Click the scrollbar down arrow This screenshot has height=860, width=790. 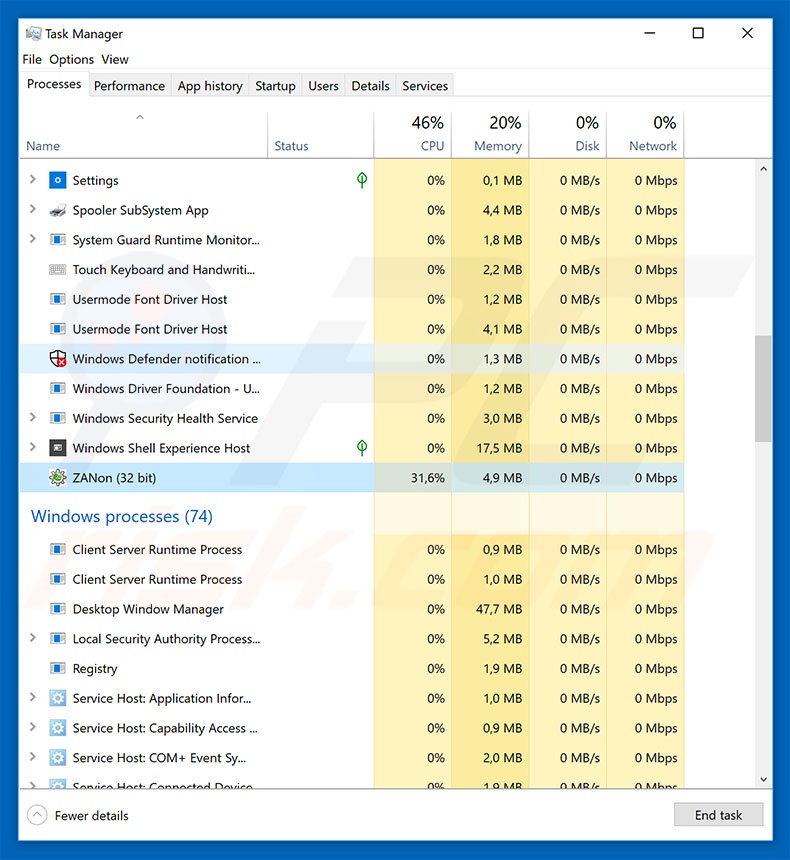pos(763,779)
